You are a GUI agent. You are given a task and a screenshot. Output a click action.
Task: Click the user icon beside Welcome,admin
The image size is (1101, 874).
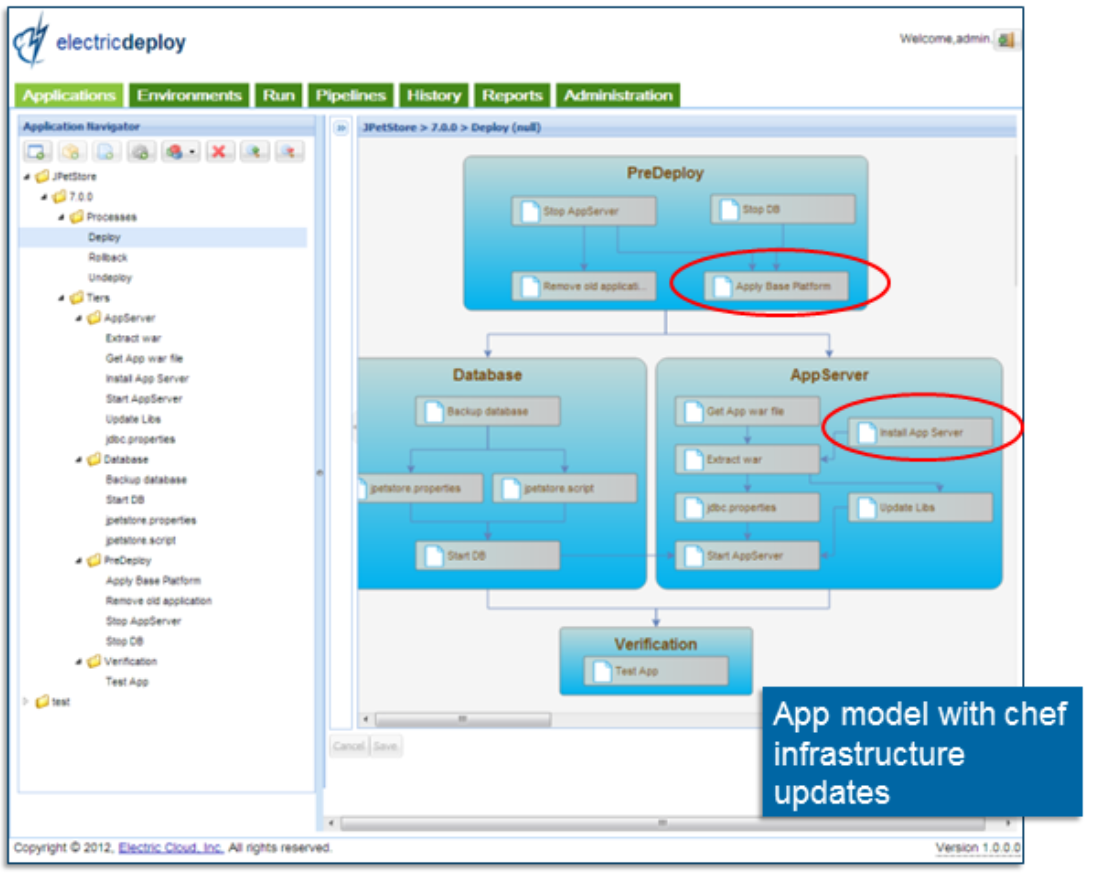pos(1006,40)
